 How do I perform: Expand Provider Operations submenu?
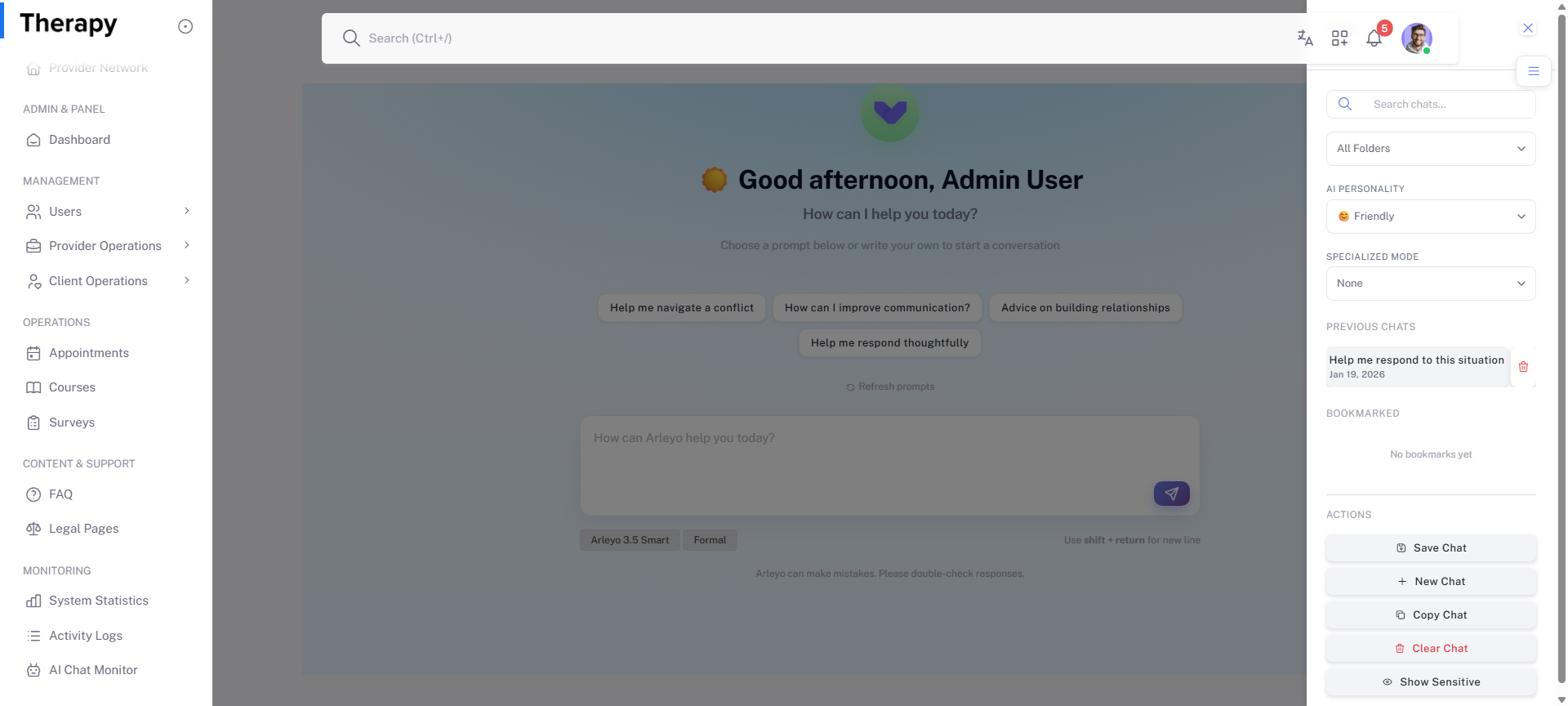pyautogui.click(x=106, y=246)
